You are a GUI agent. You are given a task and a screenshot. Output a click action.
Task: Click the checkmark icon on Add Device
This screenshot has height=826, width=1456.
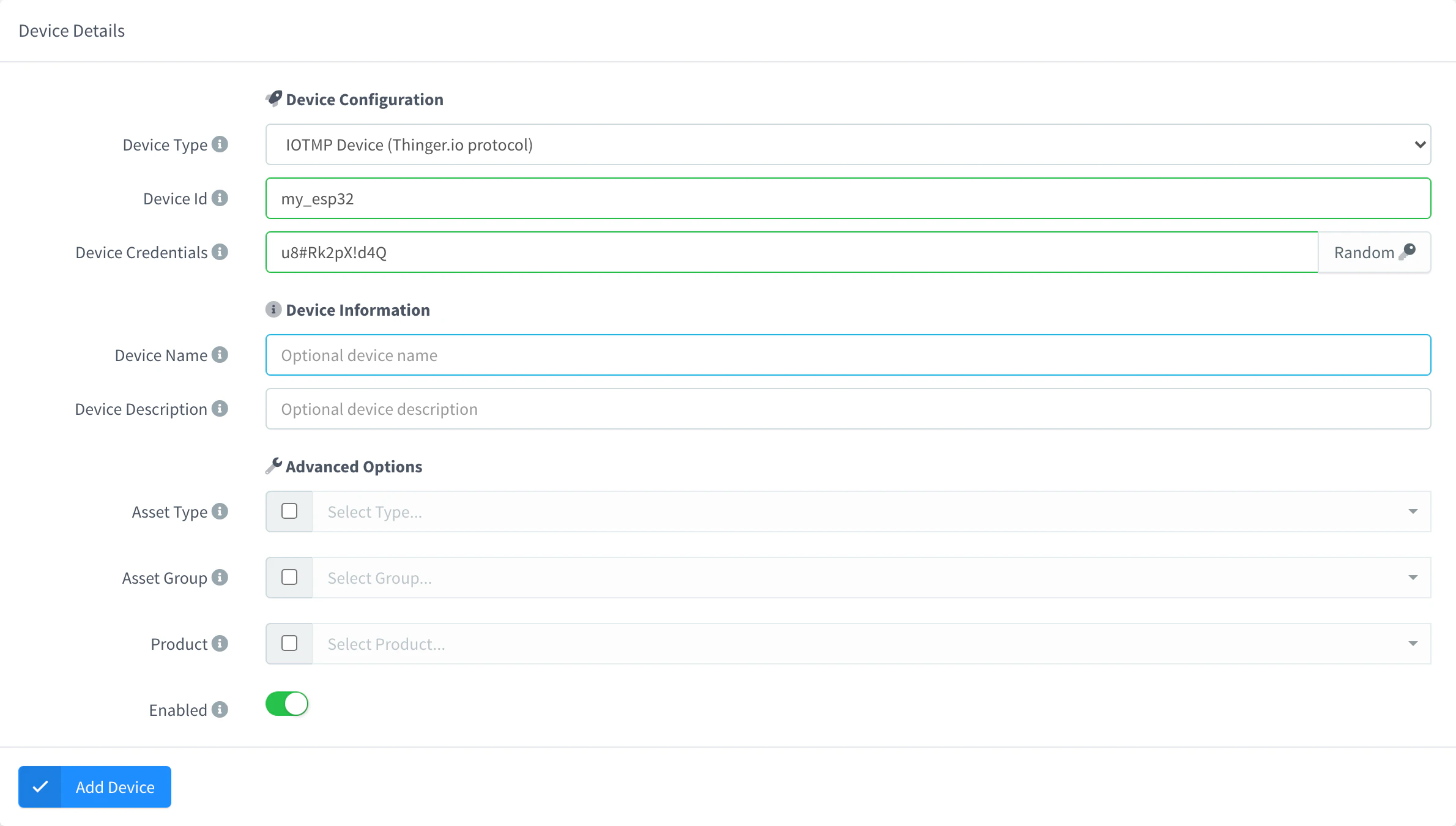pos(40,787)
